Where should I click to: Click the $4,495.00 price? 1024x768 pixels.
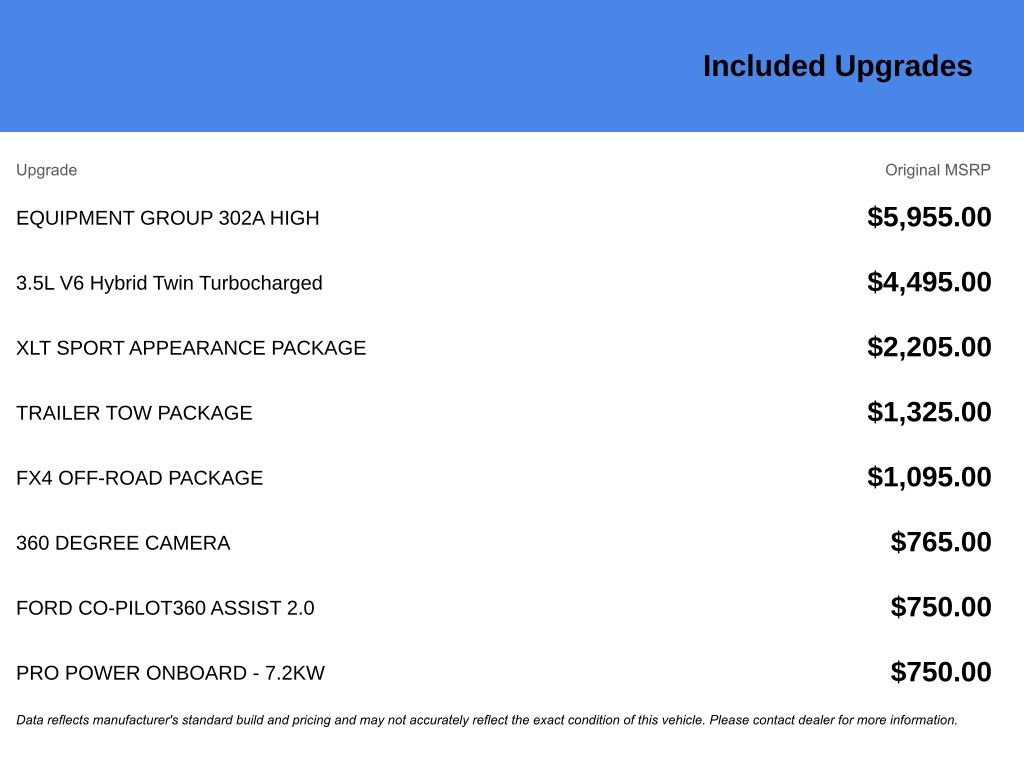pos(929,282)
